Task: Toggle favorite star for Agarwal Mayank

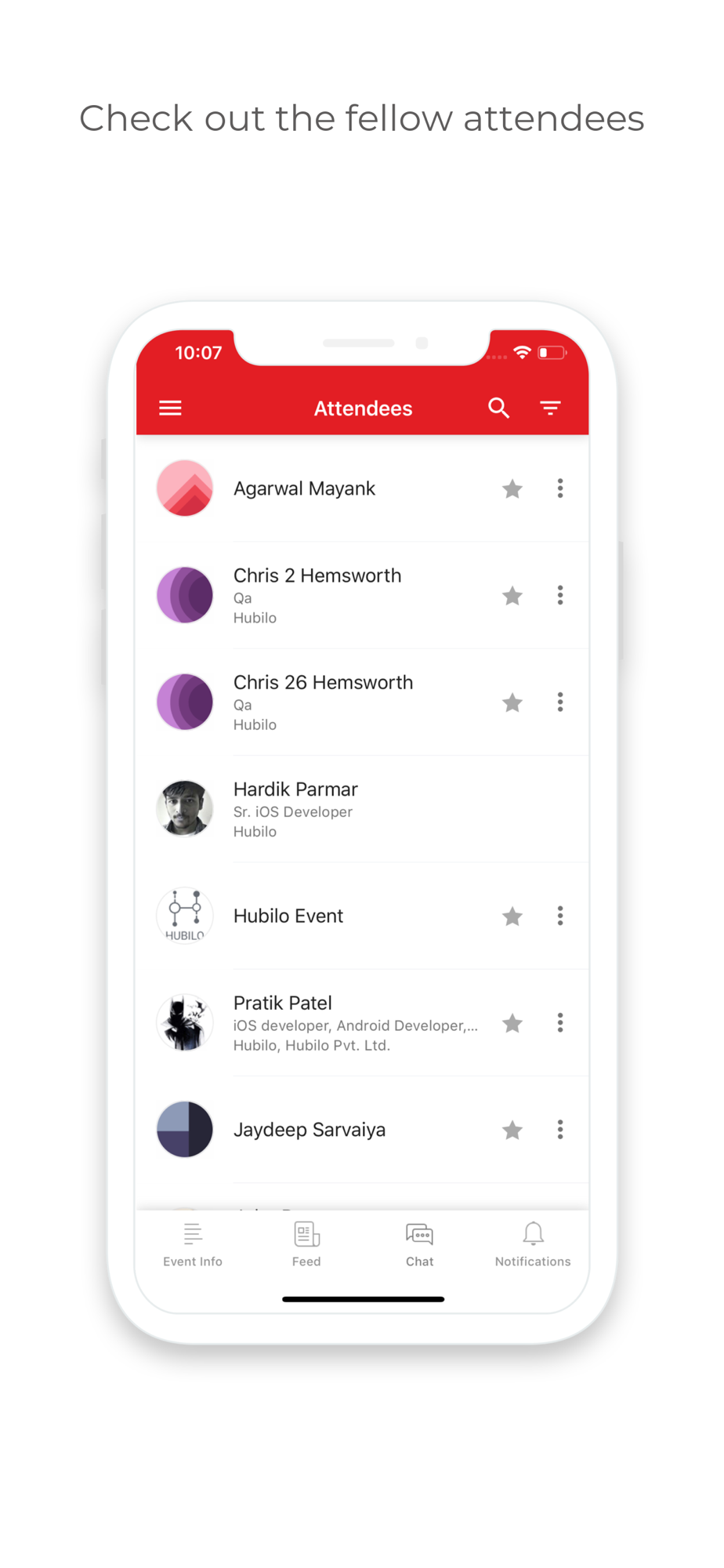Action: click(512, 489)
